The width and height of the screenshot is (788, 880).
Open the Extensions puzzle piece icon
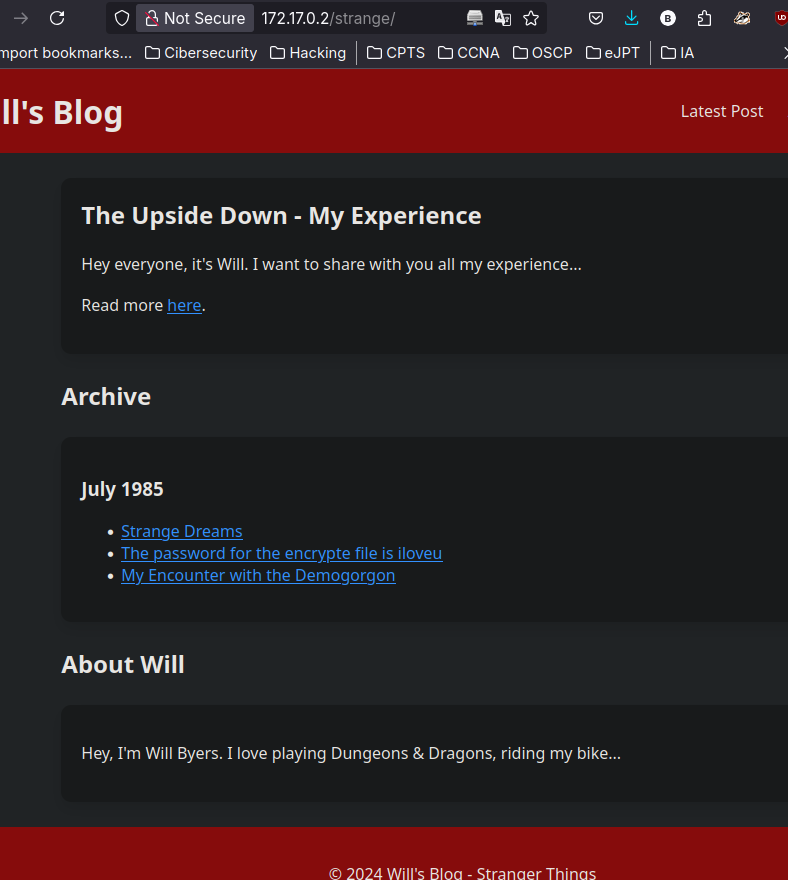point(704,18)
